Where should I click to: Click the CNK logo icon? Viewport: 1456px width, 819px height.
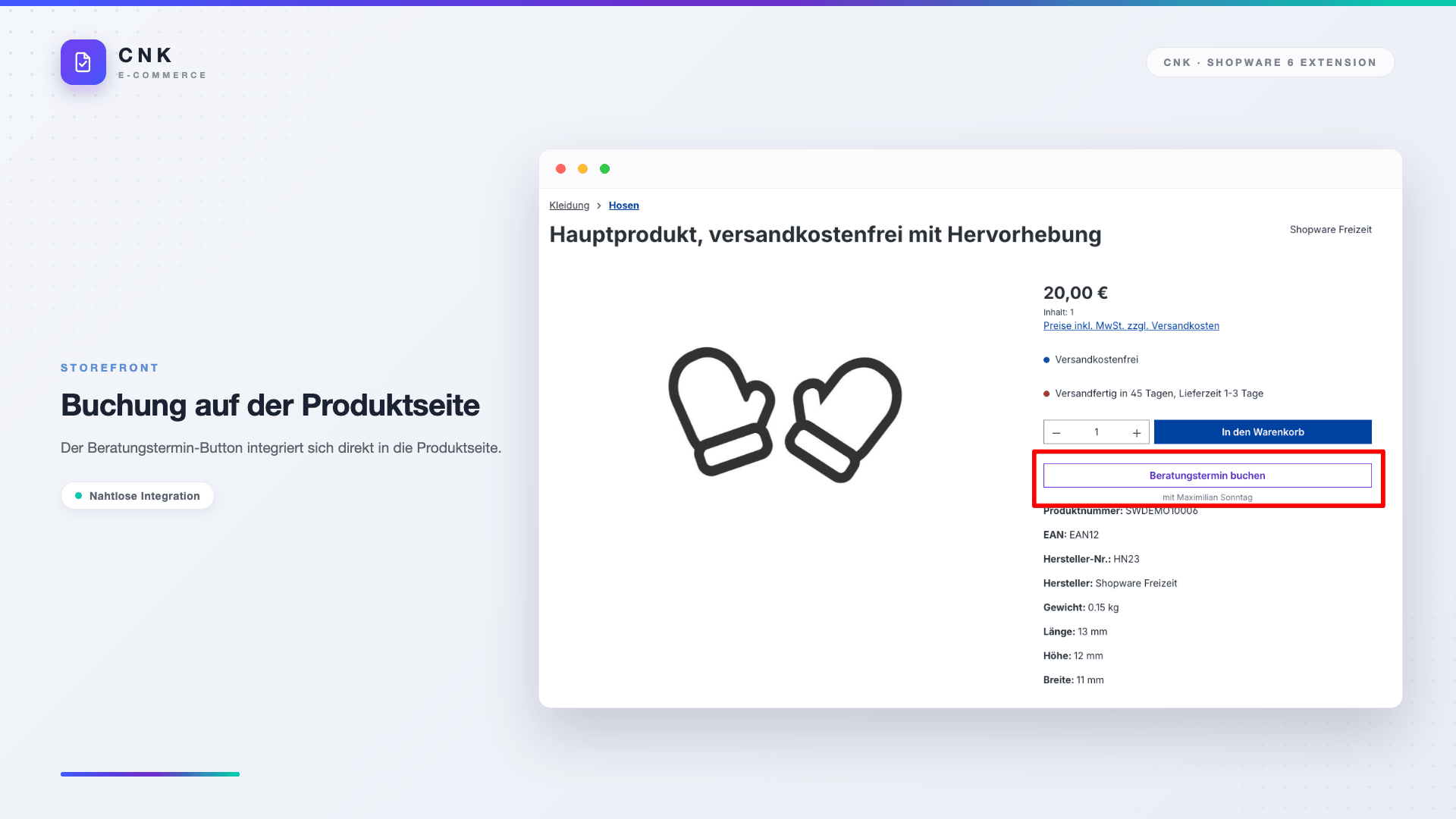83,62
